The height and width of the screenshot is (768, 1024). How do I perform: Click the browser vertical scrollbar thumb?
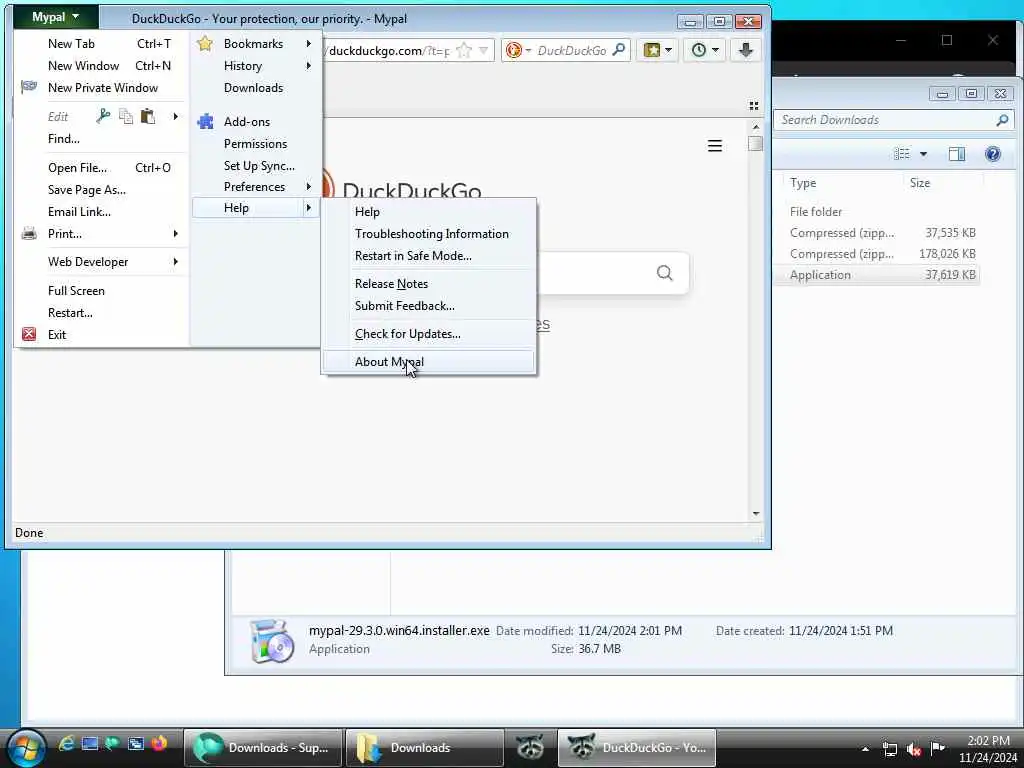point(756,143)
